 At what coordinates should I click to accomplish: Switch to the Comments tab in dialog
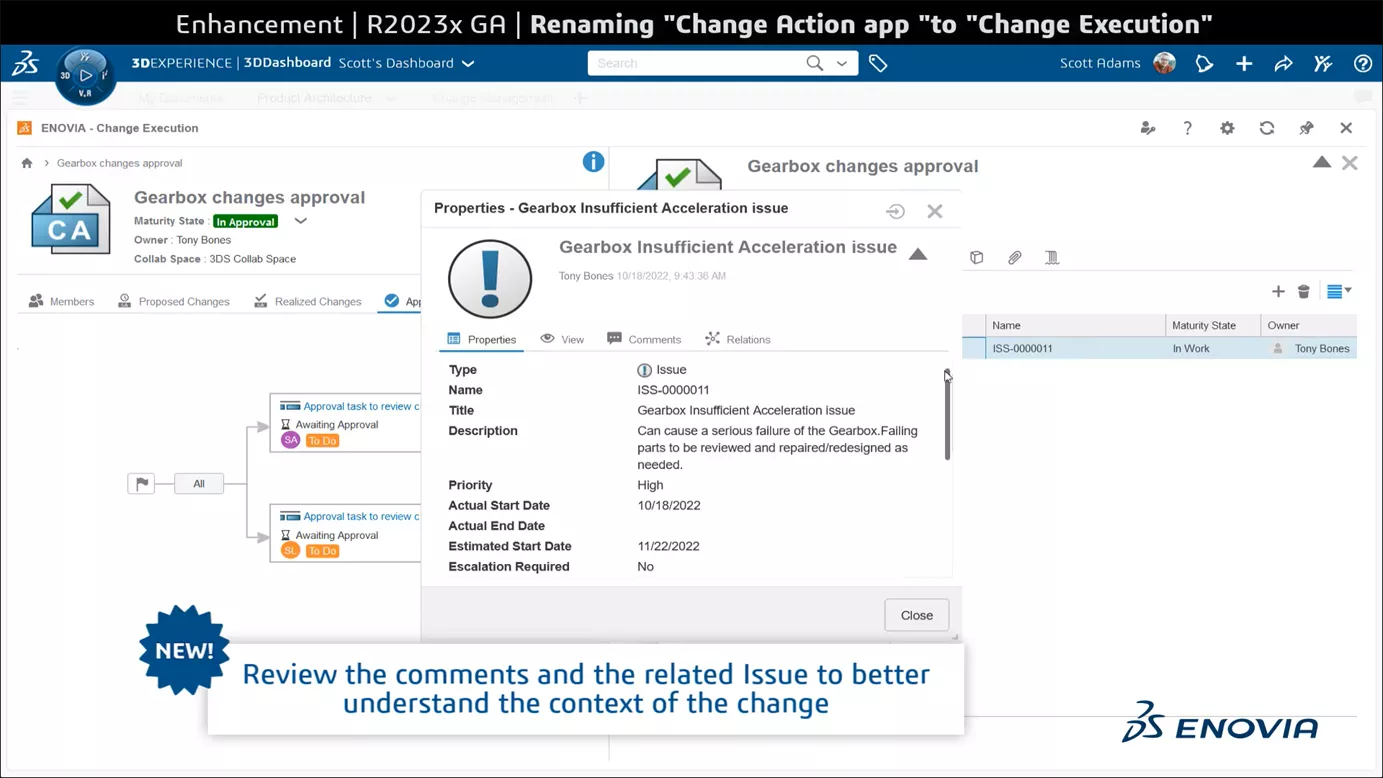(644, 339)
